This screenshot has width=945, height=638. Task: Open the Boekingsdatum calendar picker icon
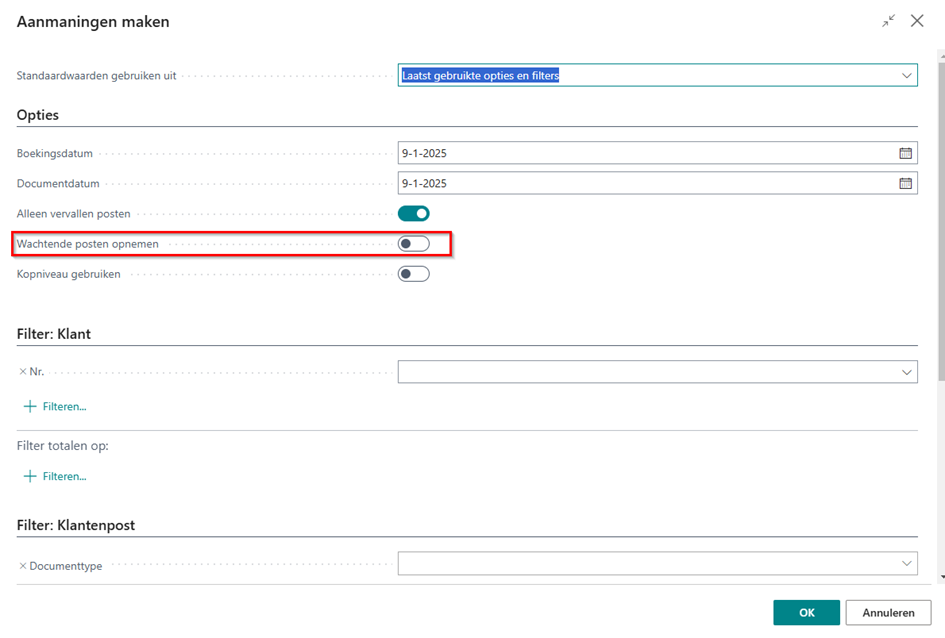(x=905, y=153)
